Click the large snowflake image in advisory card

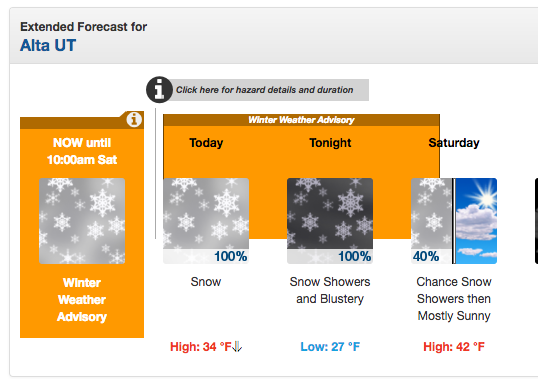82,221
